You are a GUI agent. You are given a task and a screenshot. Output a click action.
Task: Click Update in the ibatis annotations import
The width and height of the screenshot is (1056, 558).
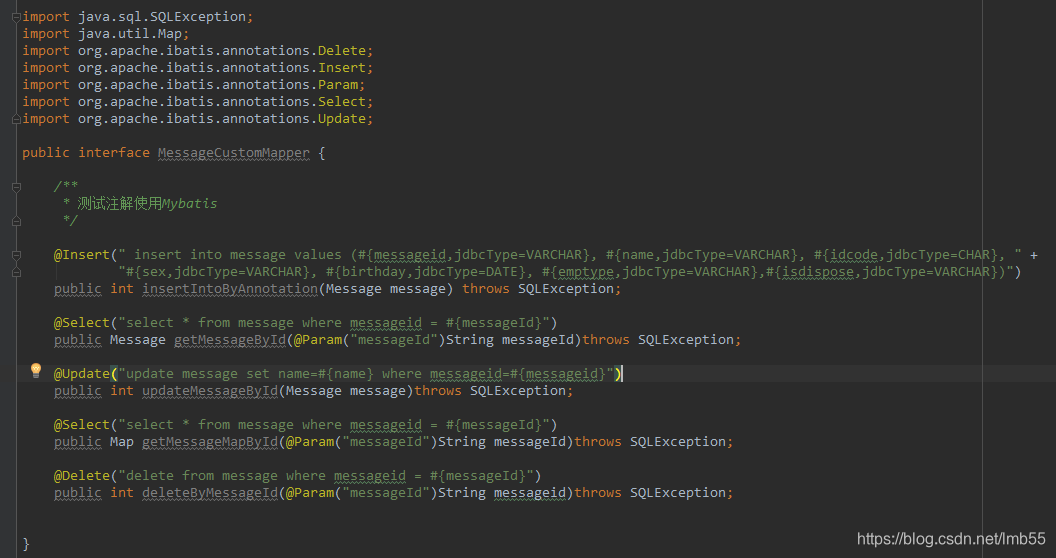point(341,118)
